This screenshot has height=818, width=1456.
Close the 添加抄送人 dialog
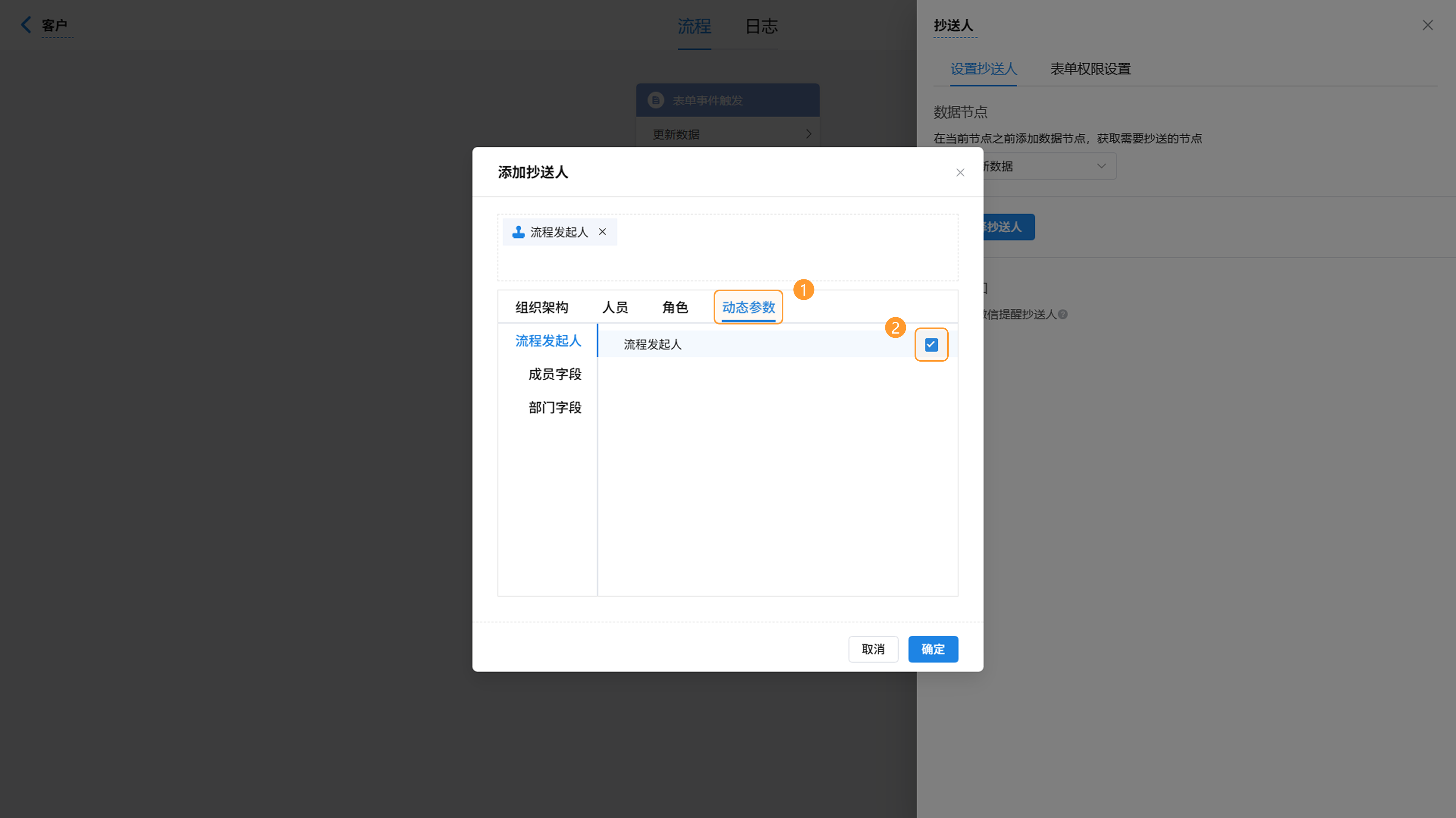960,172
